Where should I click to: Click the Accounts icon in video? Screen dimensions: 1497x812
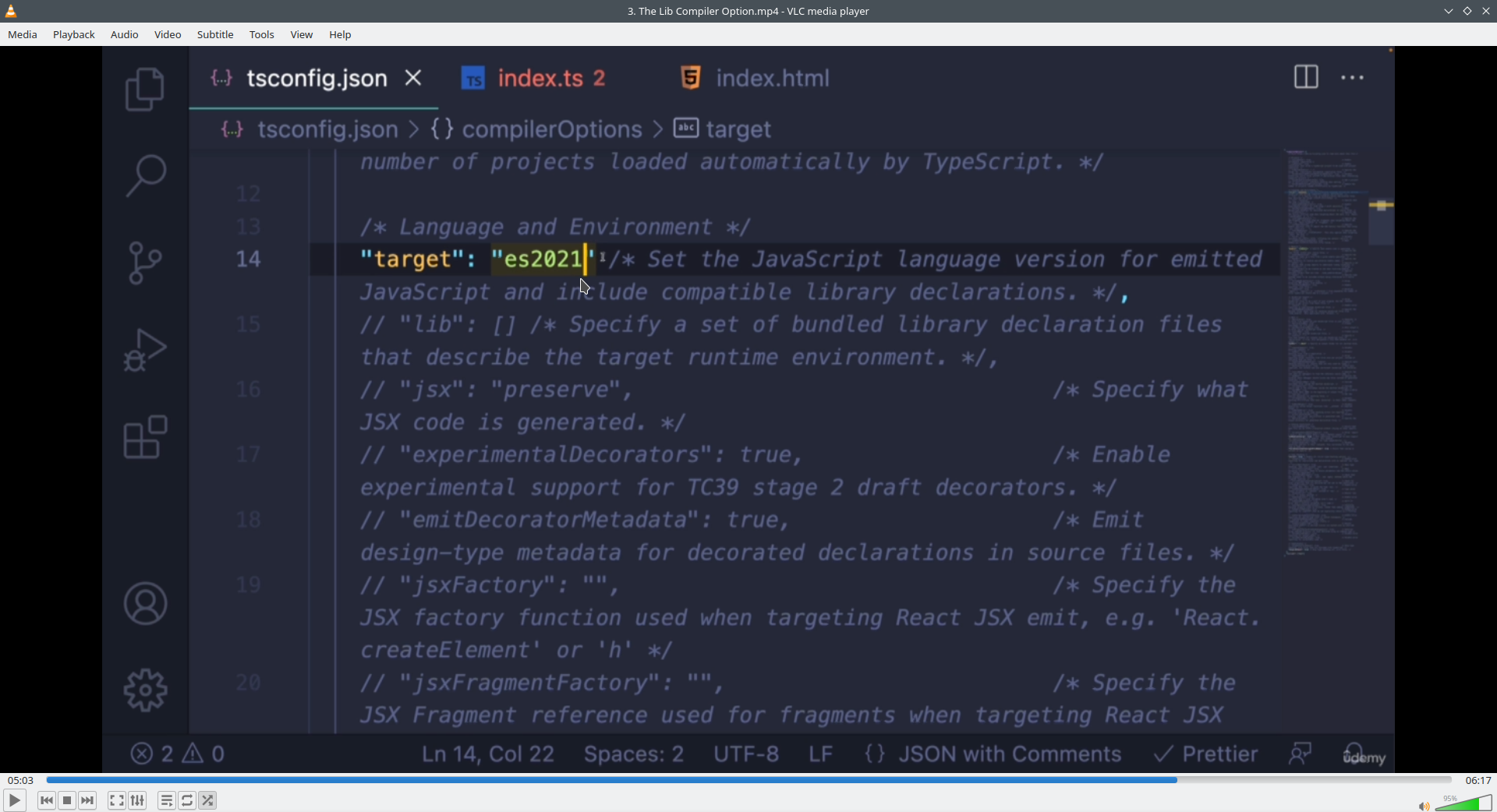(x=145, y=604)
